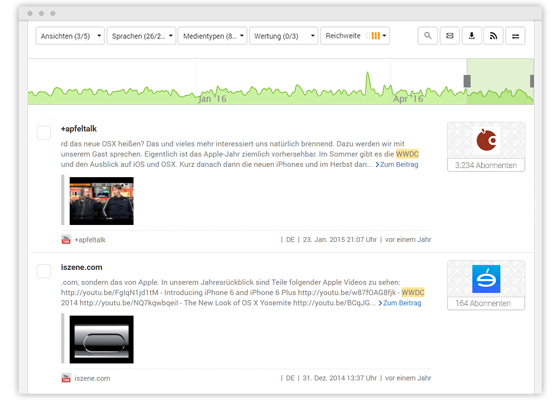
Task: Tick the checkbox for +apfeltalk entry
Action: [x=44, y=132]
